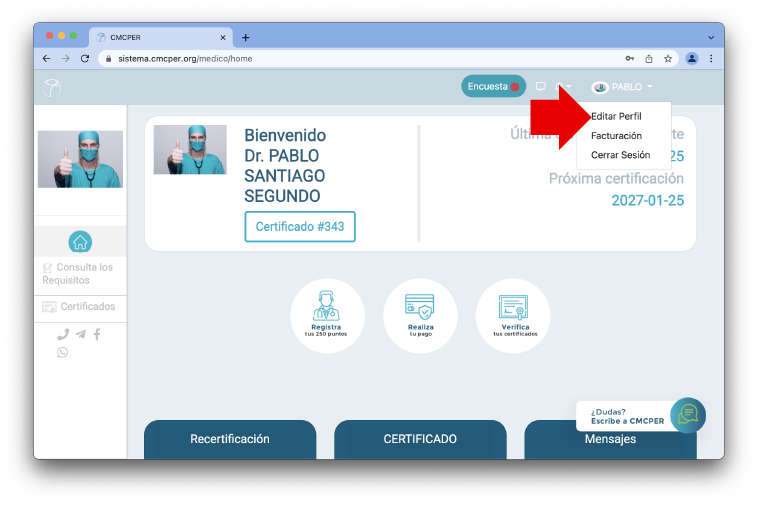Viewport: 759px width, 505px height.
Task: Choose Cerrar Sesión to log out
Action: pyautogui.click(x=620, y=155)
